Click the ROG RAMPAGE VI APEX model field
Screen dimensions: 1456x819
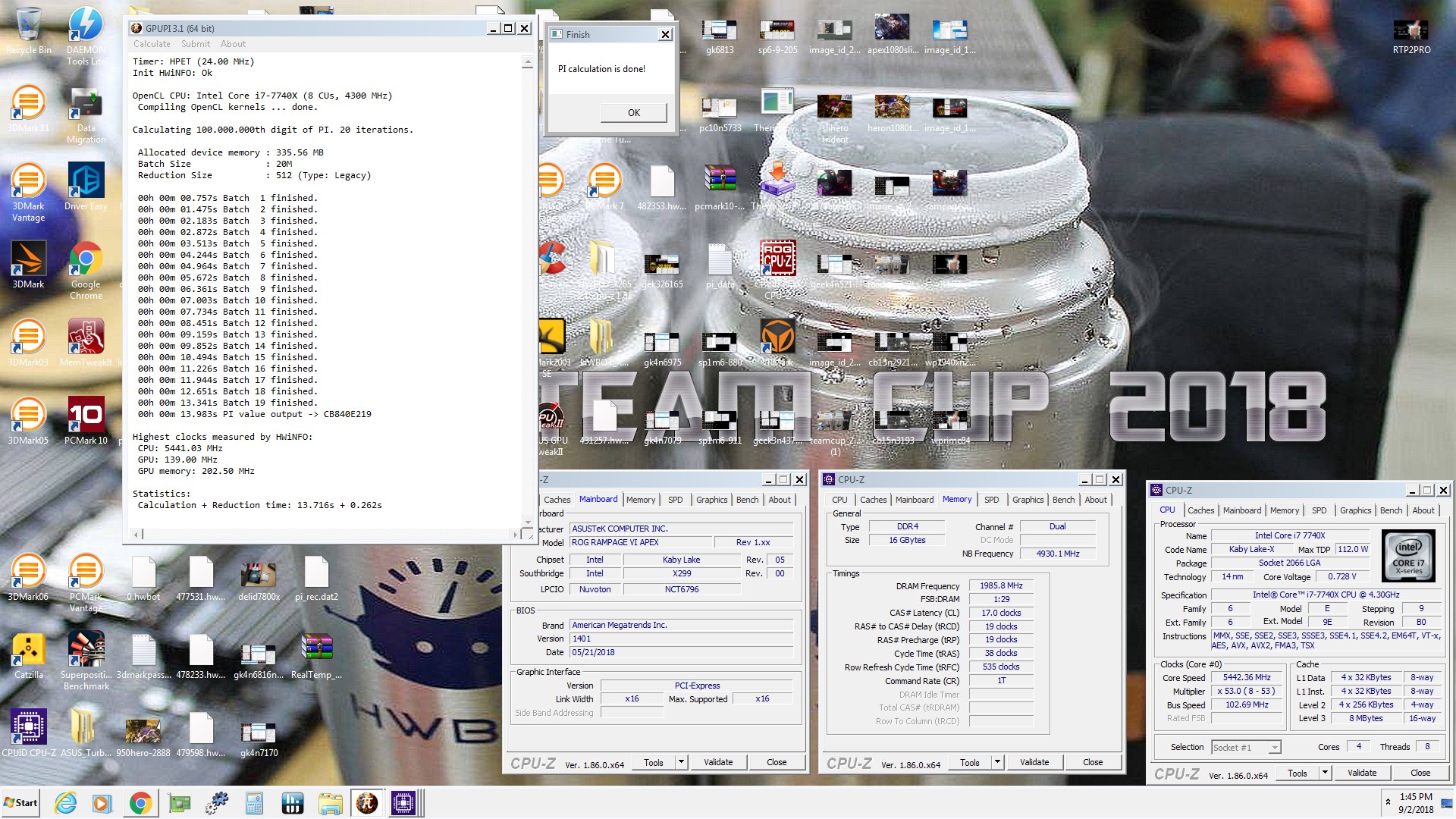coord(641,542)
